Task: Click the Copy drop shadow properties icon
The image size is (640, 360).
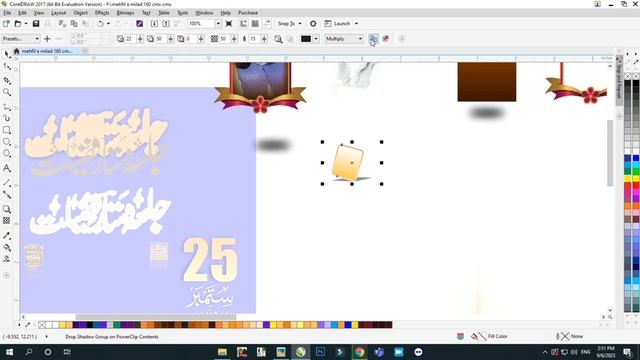Action: click(x=373, y=39)
